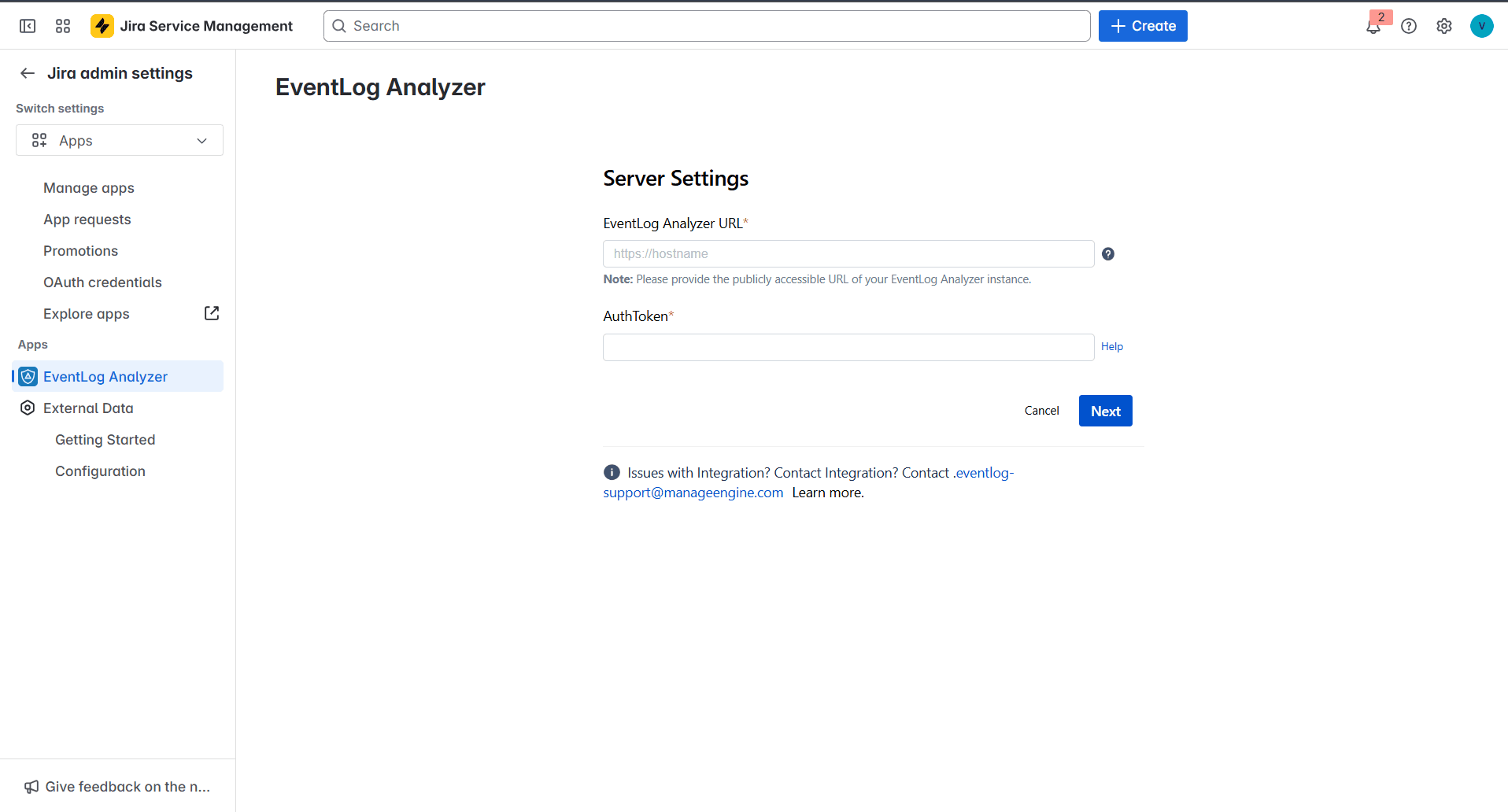
Task: Open the user profile avatar V
Action: pos(1481,26)
